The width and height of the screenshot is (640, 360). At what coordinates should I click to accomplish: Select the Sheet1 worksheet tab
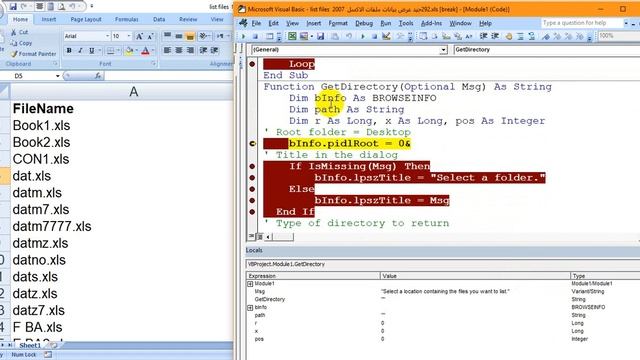(30, 345)
